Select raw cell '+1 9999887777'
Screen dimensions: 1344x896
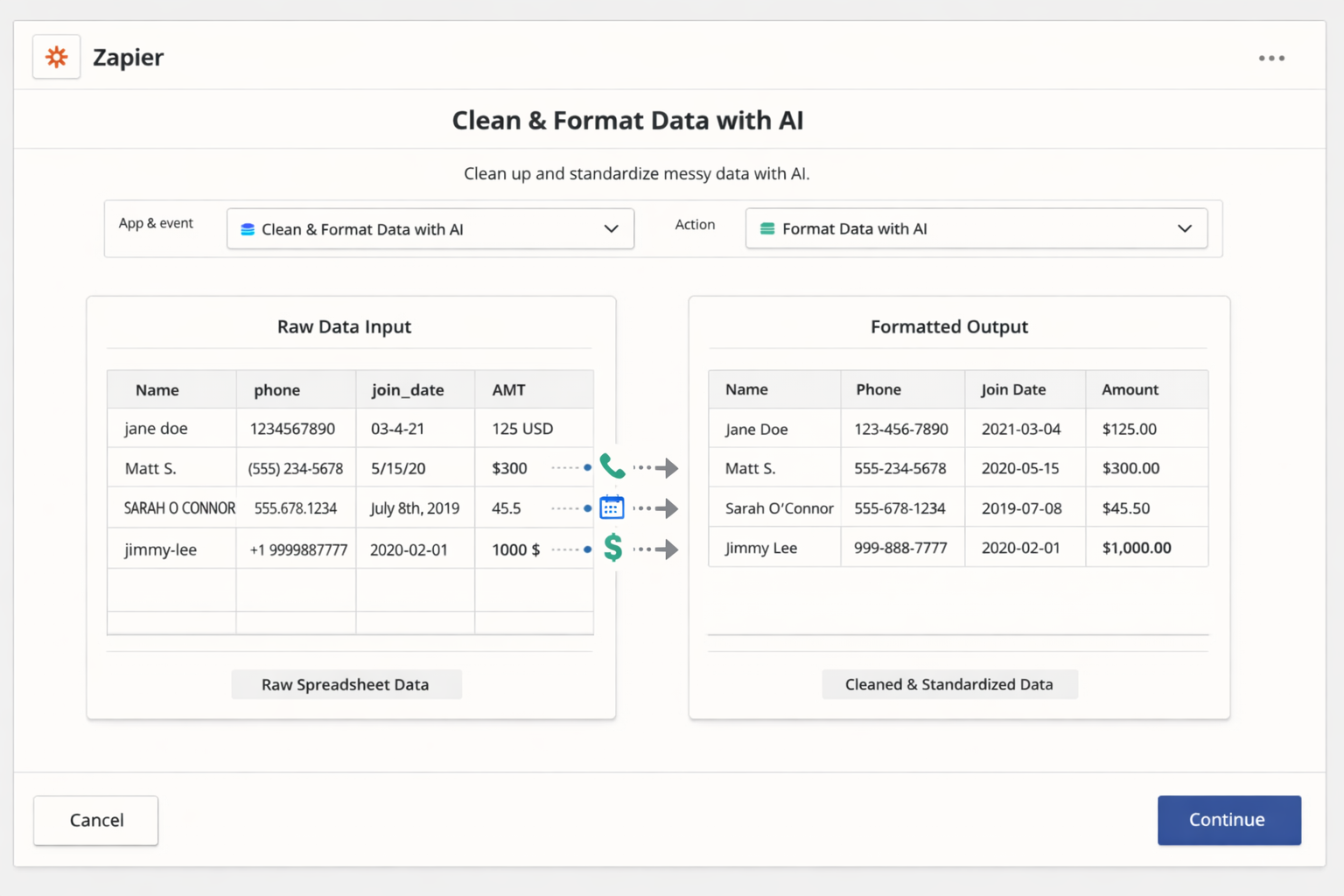(296, 549)
